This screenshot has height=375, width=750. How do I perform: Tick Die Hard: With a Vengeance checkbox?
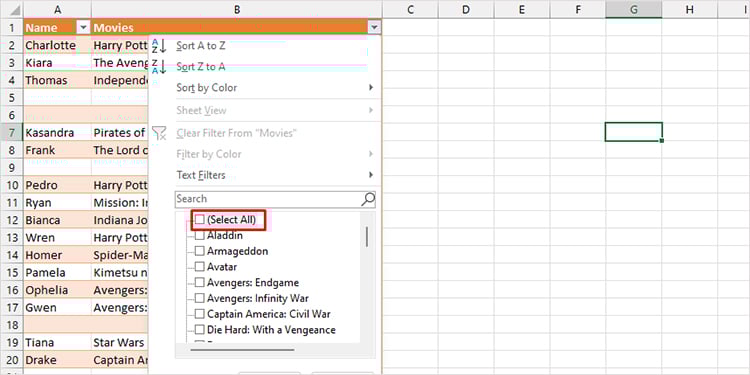200,330
